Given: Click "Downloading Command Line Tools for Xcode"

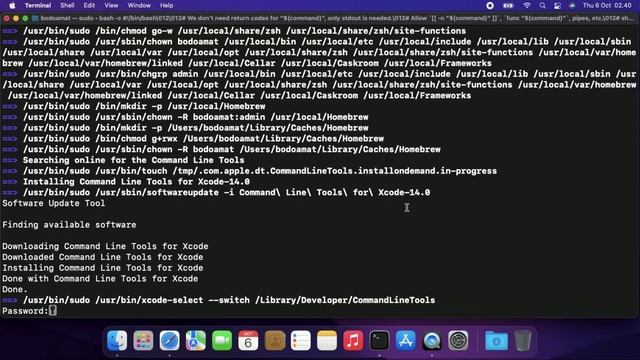Looking at the screenshot, I should coord(105,246).
